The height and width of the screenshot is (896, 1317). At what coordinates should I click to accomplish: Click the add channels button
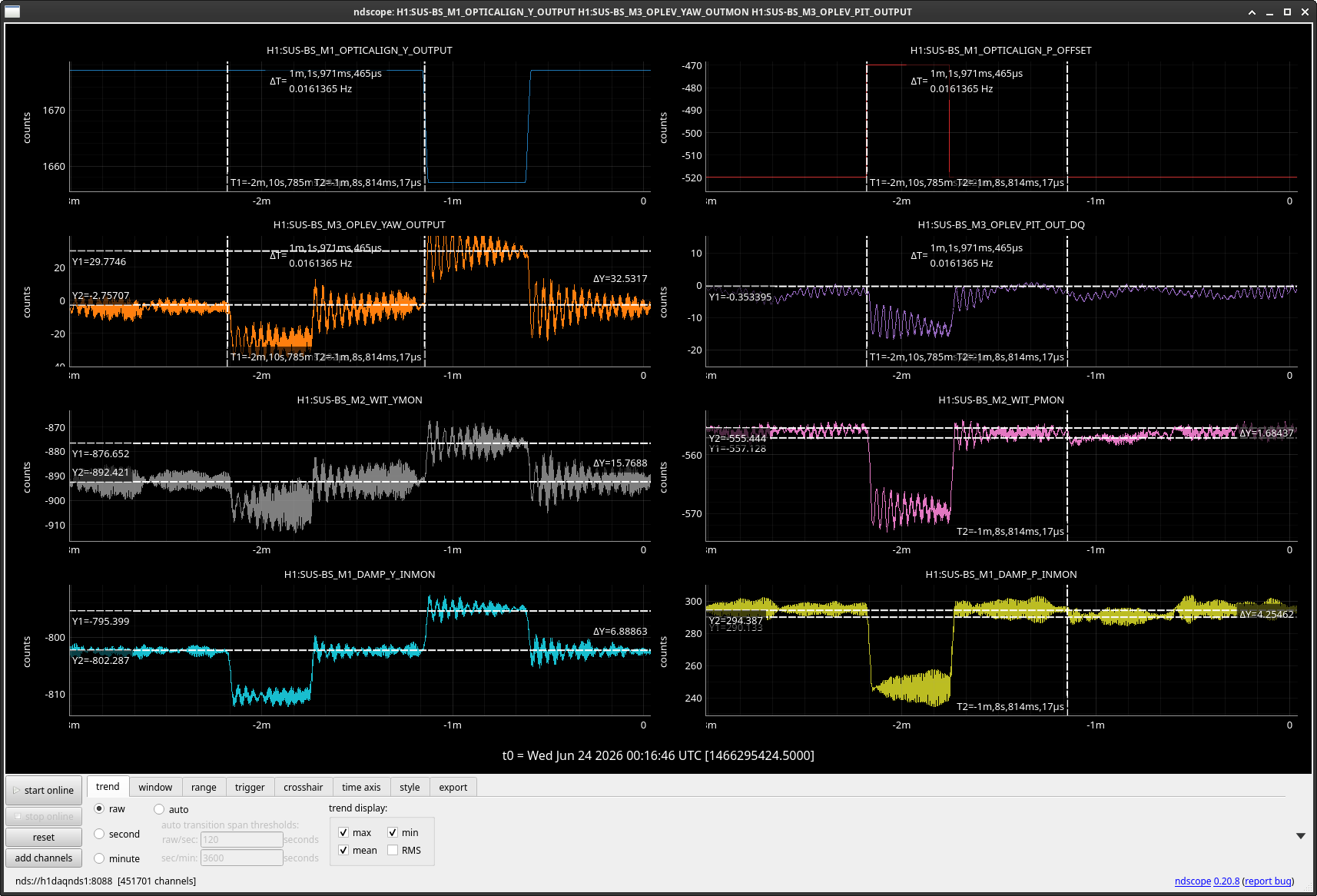[44, 858]
